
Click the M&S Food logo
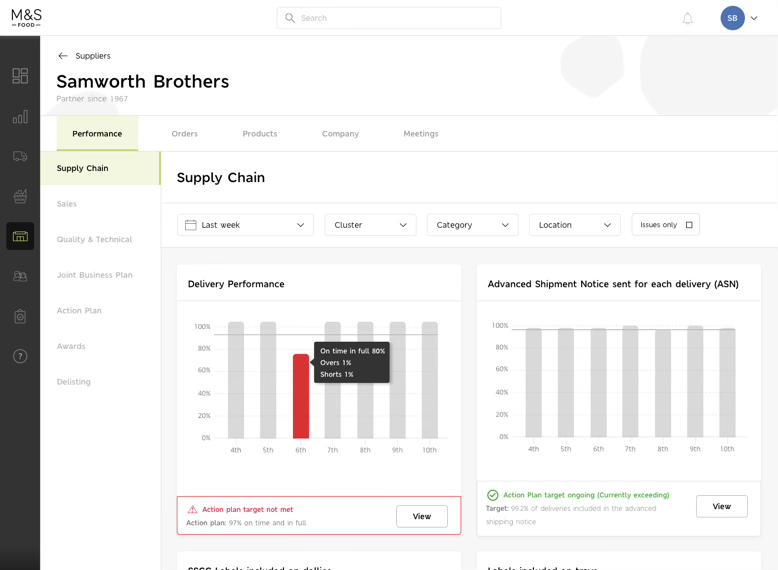pos(26,18)
